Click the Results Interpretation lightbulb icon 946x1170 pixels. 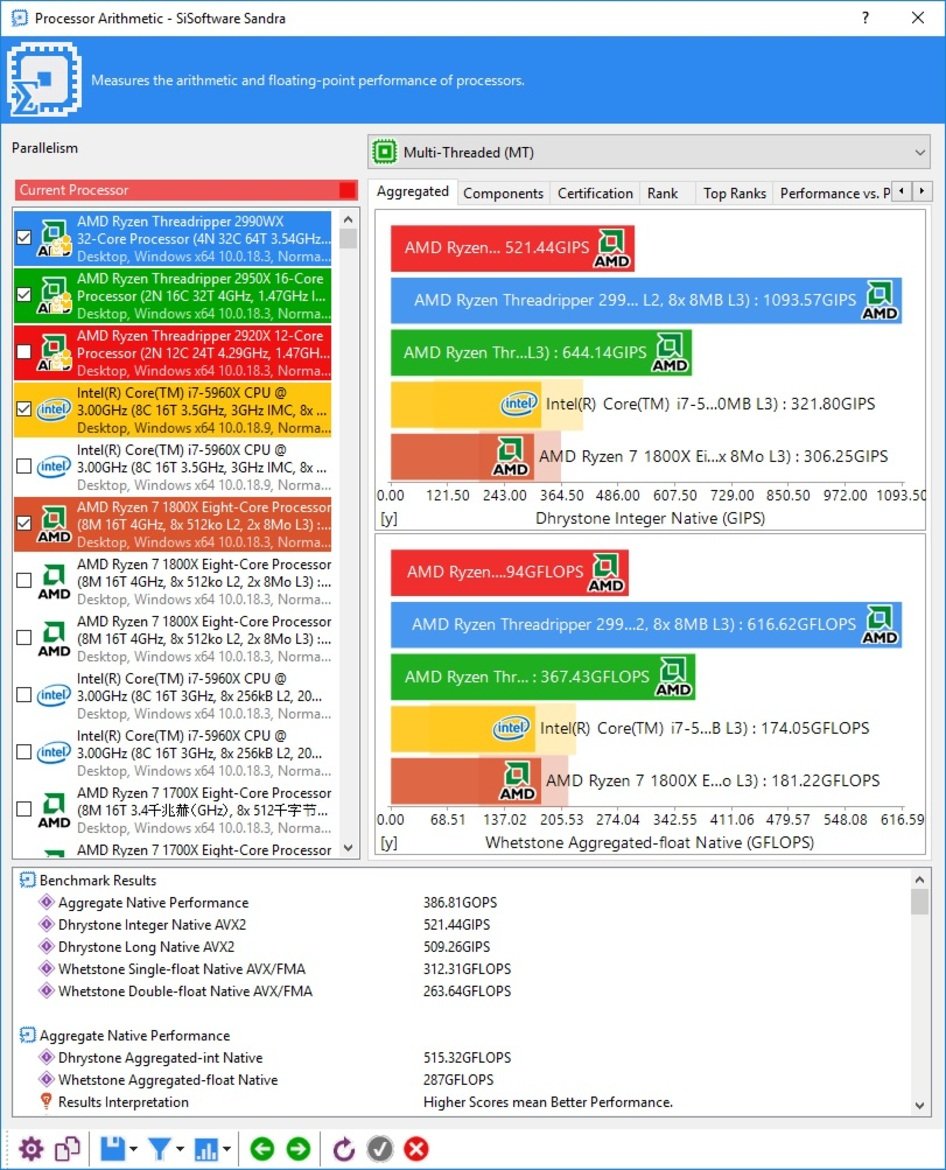(46, 1102)
